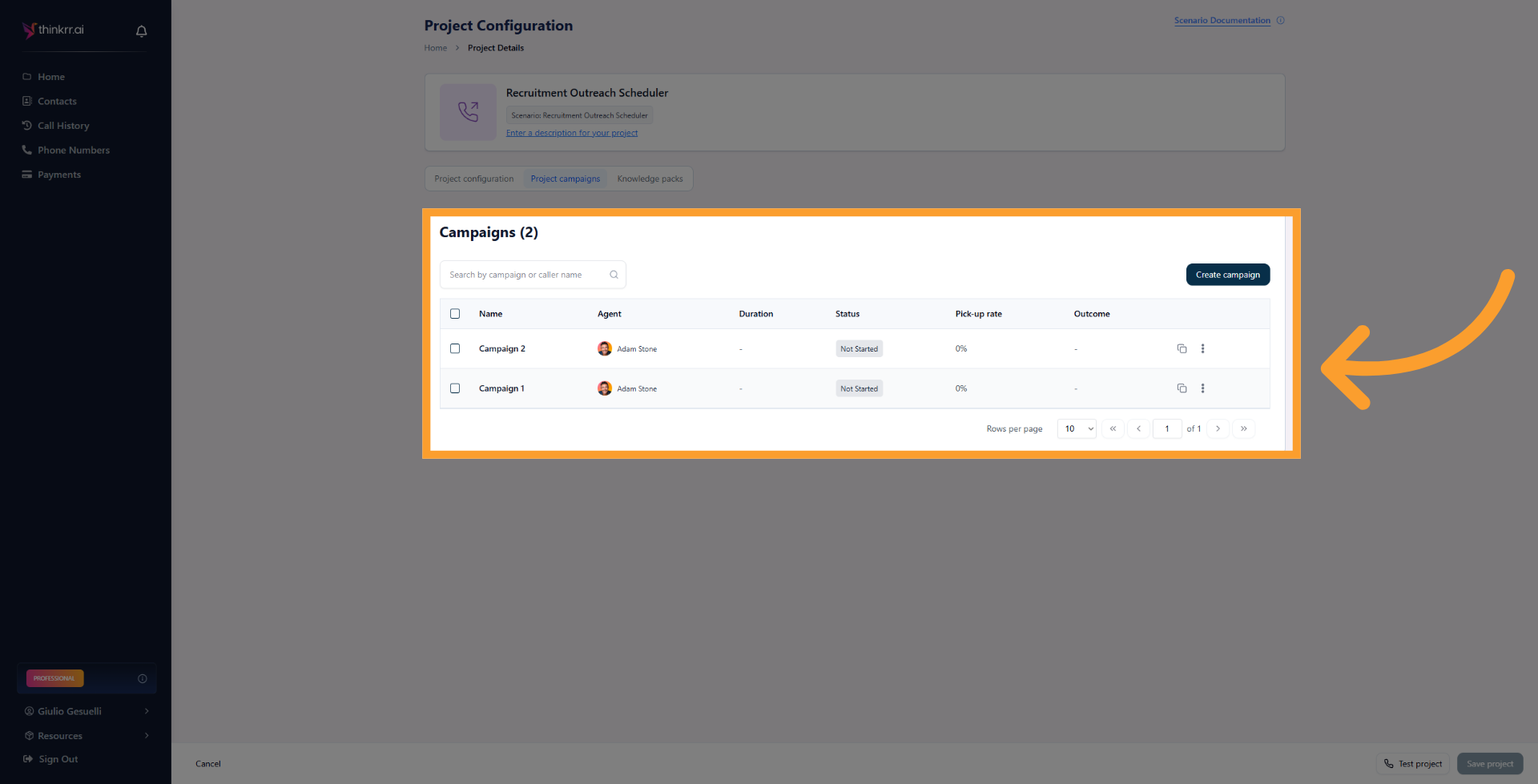Go to last page of campaigns
The width and height of the screenshot is (1538, 784).
tap(1243, 429)
